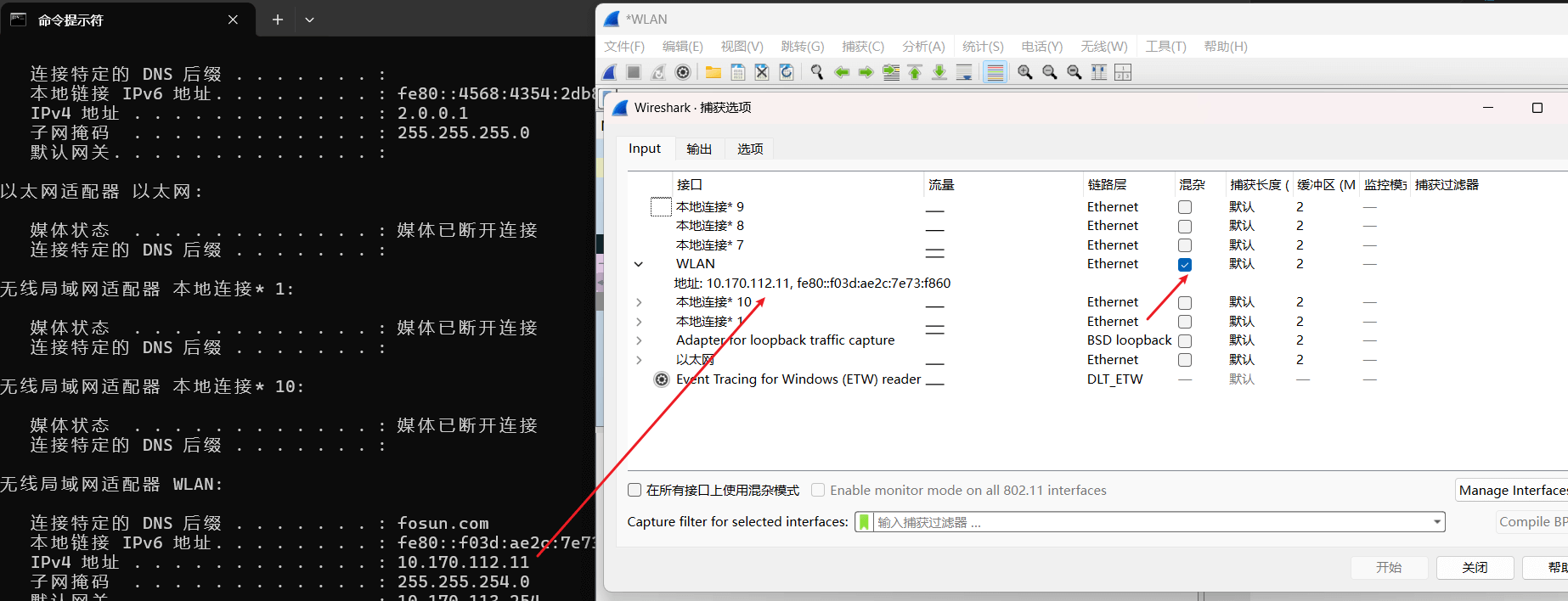
Task: Close the 命令提示符 terminal tab
Action: tap(233, 20)
